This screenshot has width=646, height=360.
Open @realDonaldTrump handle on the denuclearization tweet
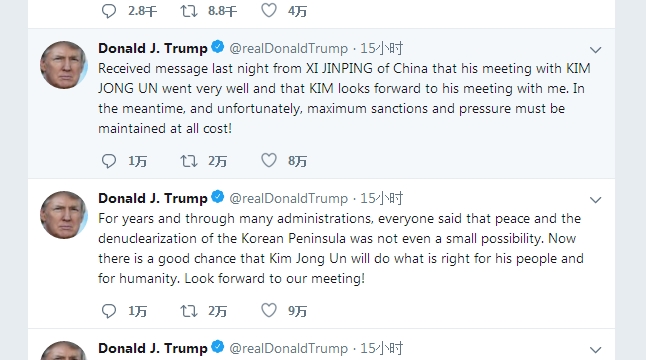(288, 199)
